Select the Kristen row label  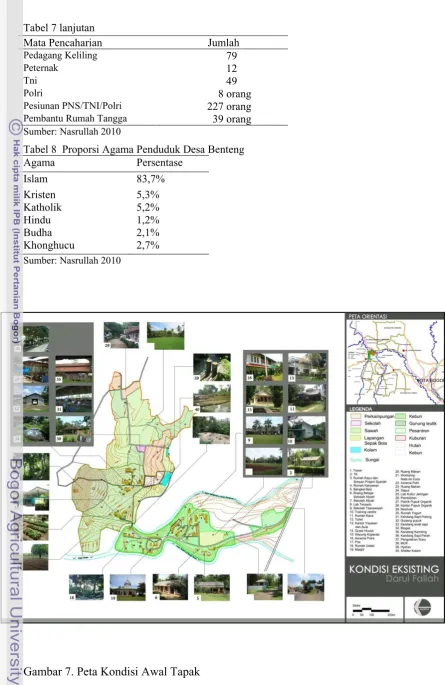[x=39, y=194]
